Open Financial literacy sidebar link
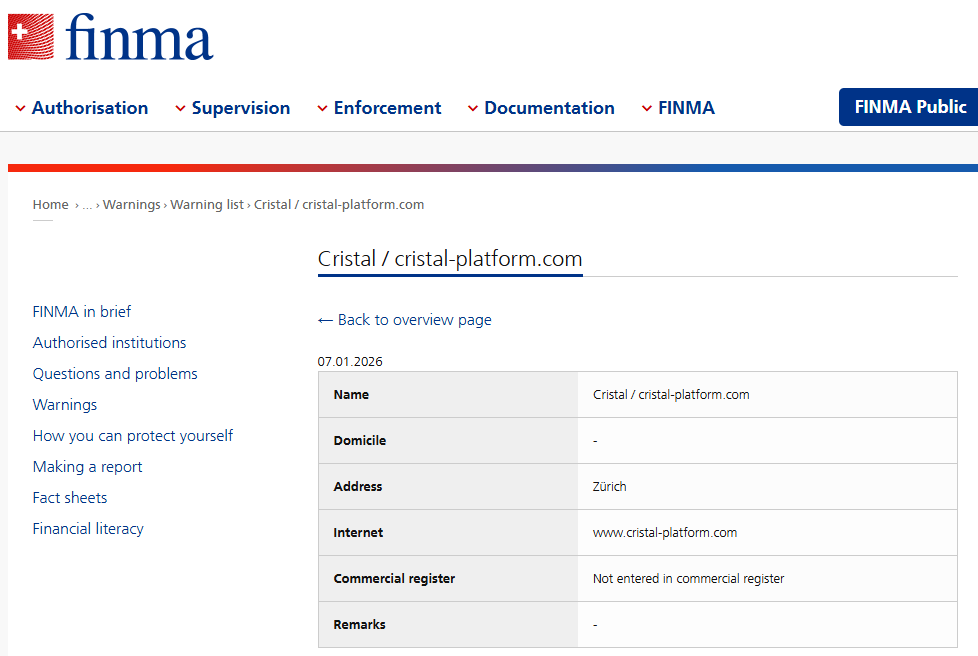This screenshot has height=656, width=978. [88, 529]
